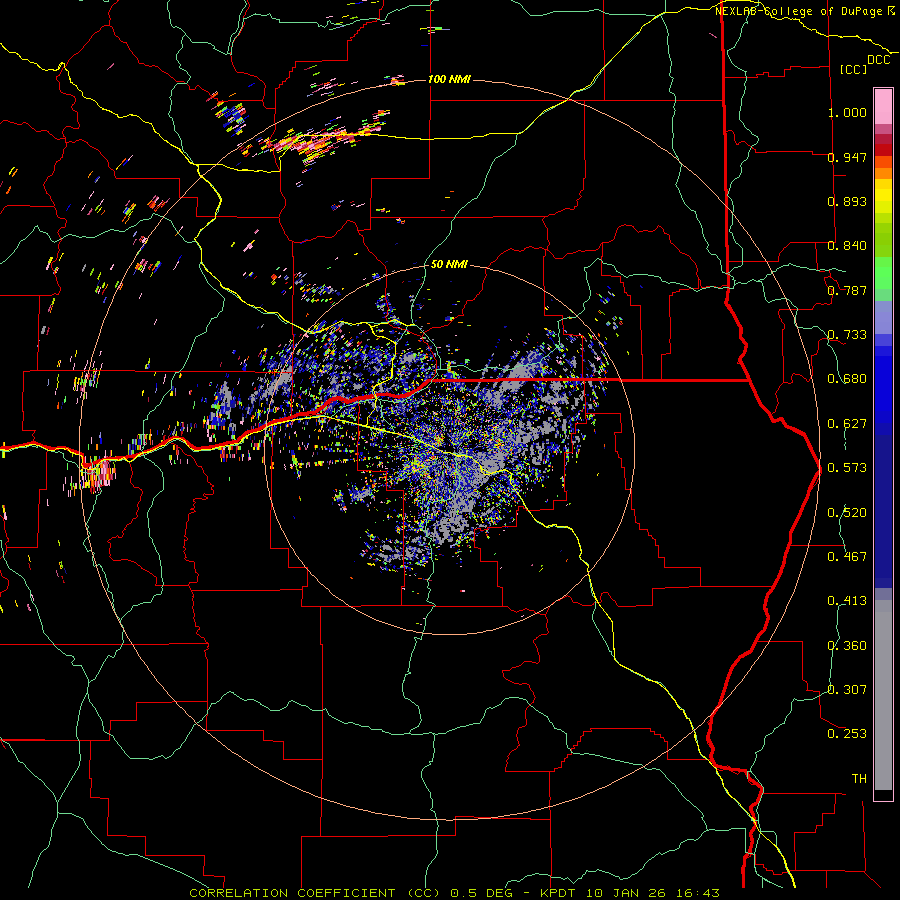Click the 0.840 color scale value
Viewport: 900px width, 900px height.
point(847,246)
